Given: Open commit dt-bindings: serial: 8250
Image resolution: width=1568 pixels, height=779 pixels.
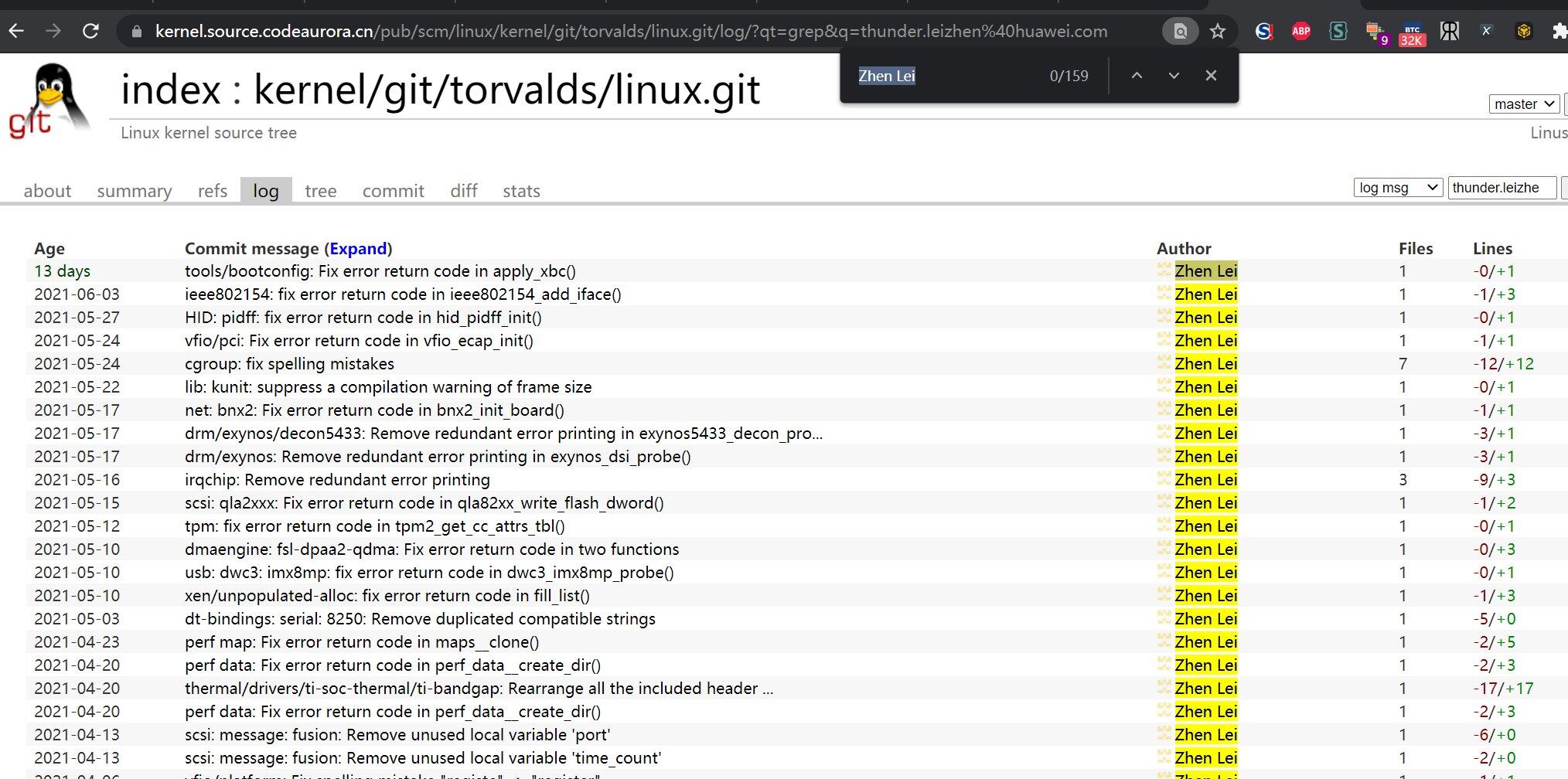Looking at the screenshot, I should (420, 619).
